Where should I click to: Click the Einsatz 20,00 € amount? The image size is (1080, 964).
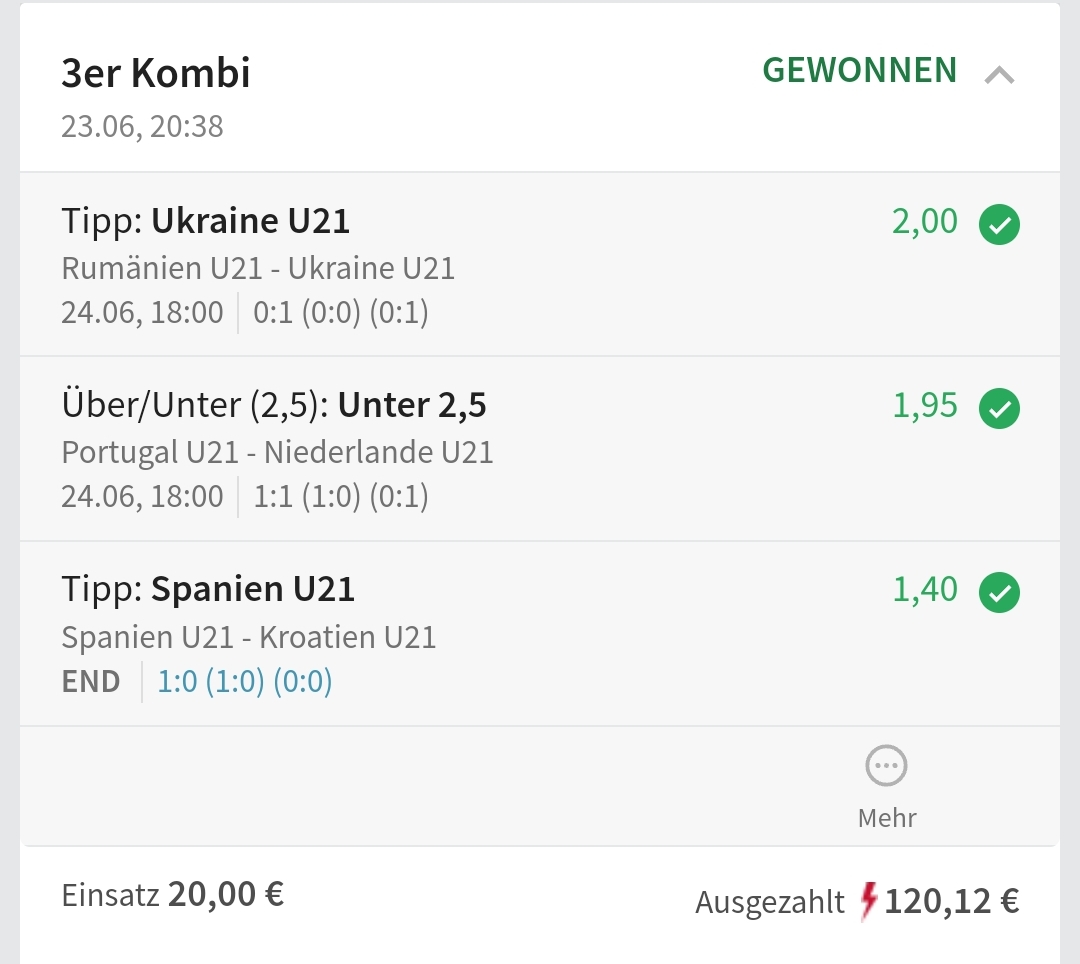[x=225, y=894]
